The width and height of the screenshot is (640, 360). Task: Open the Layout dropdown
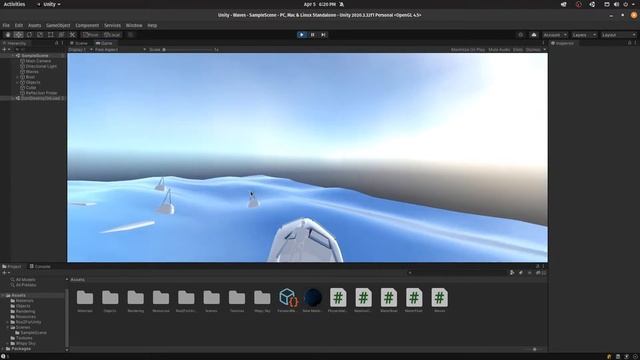click(619, 35)
